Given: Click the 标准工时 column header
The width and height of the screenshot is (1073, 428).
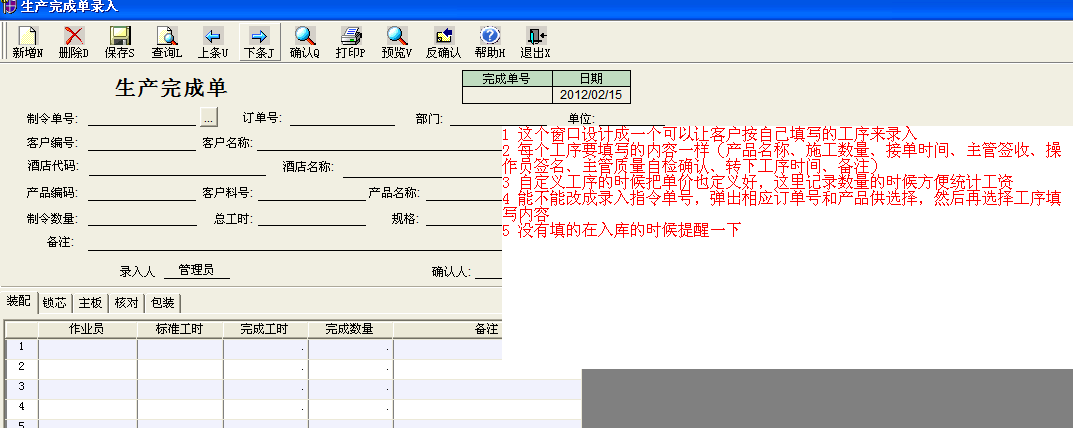Looking at the screenshot, I should [x=180, y=329].
